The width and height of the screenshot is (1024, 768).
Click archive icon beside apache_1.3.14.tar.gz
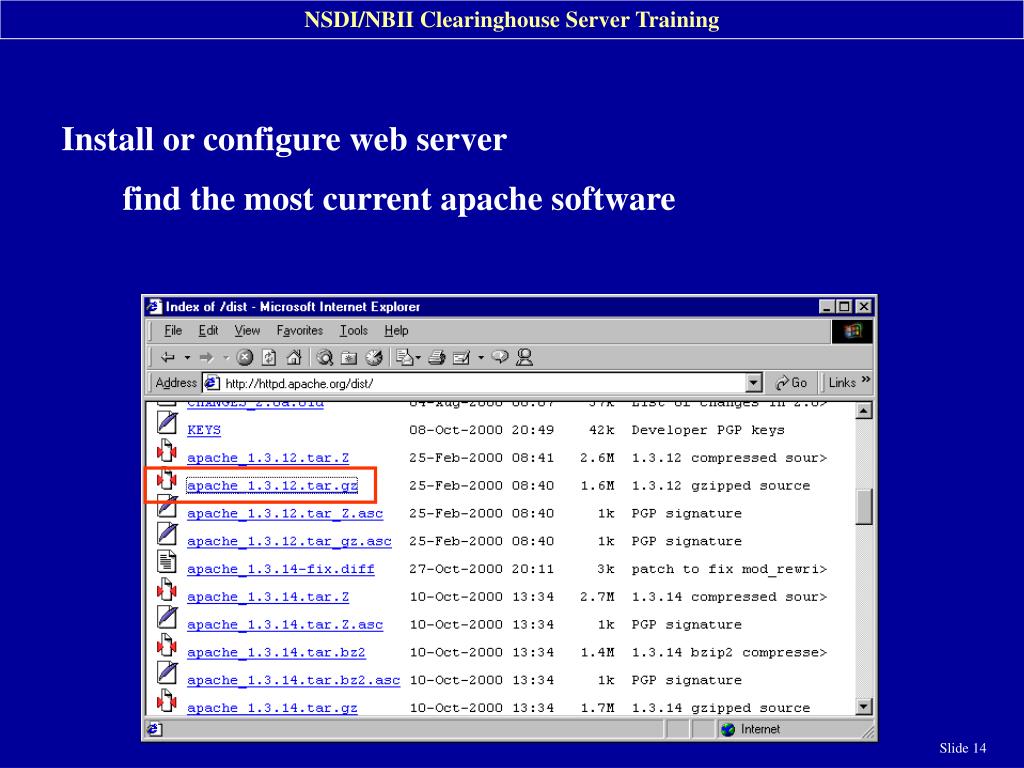(x=167, y=700)
